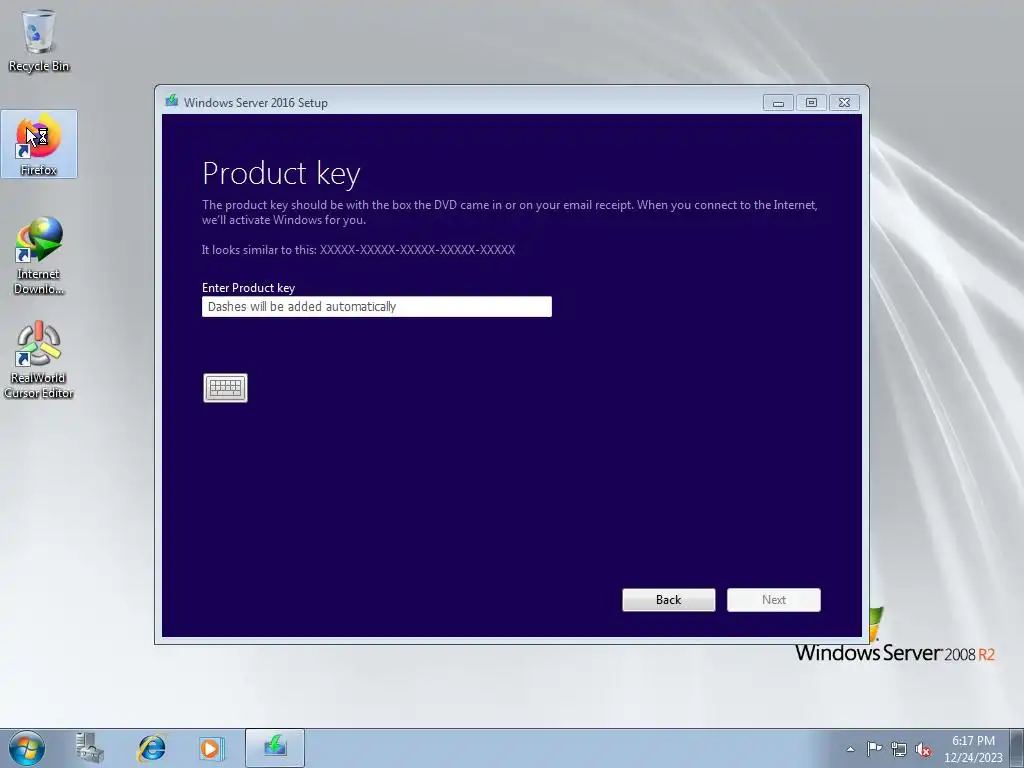Minimize the Windows Server 2016 Setup window
The width and height of the screenshot is (1024, 768).
pos(778,103)
